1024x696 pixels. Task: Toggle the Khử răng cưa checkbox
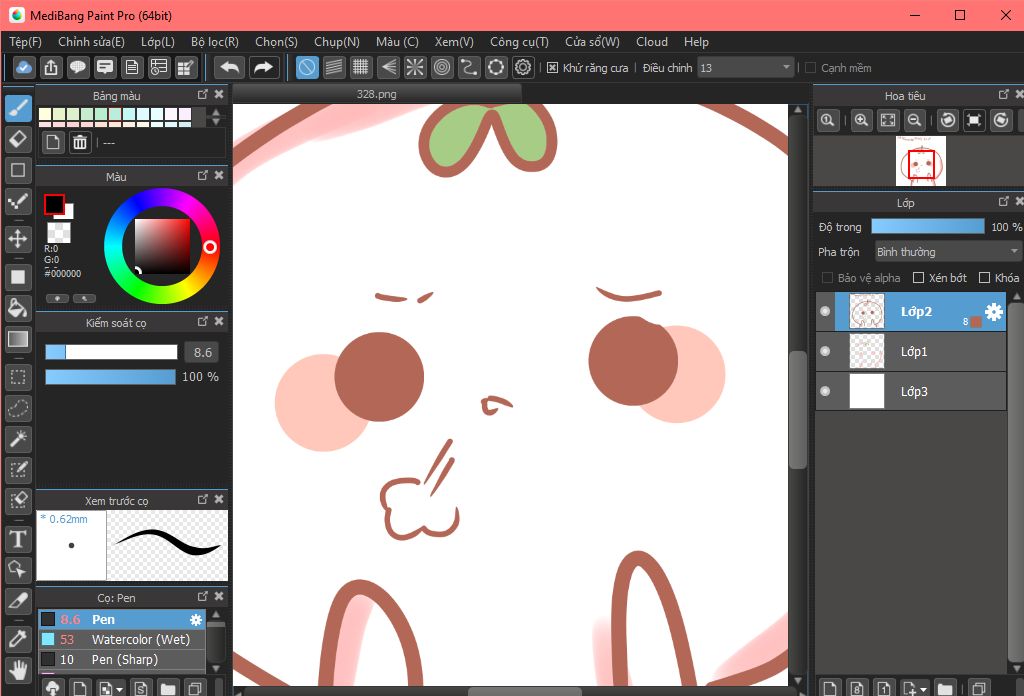(552, 68)
